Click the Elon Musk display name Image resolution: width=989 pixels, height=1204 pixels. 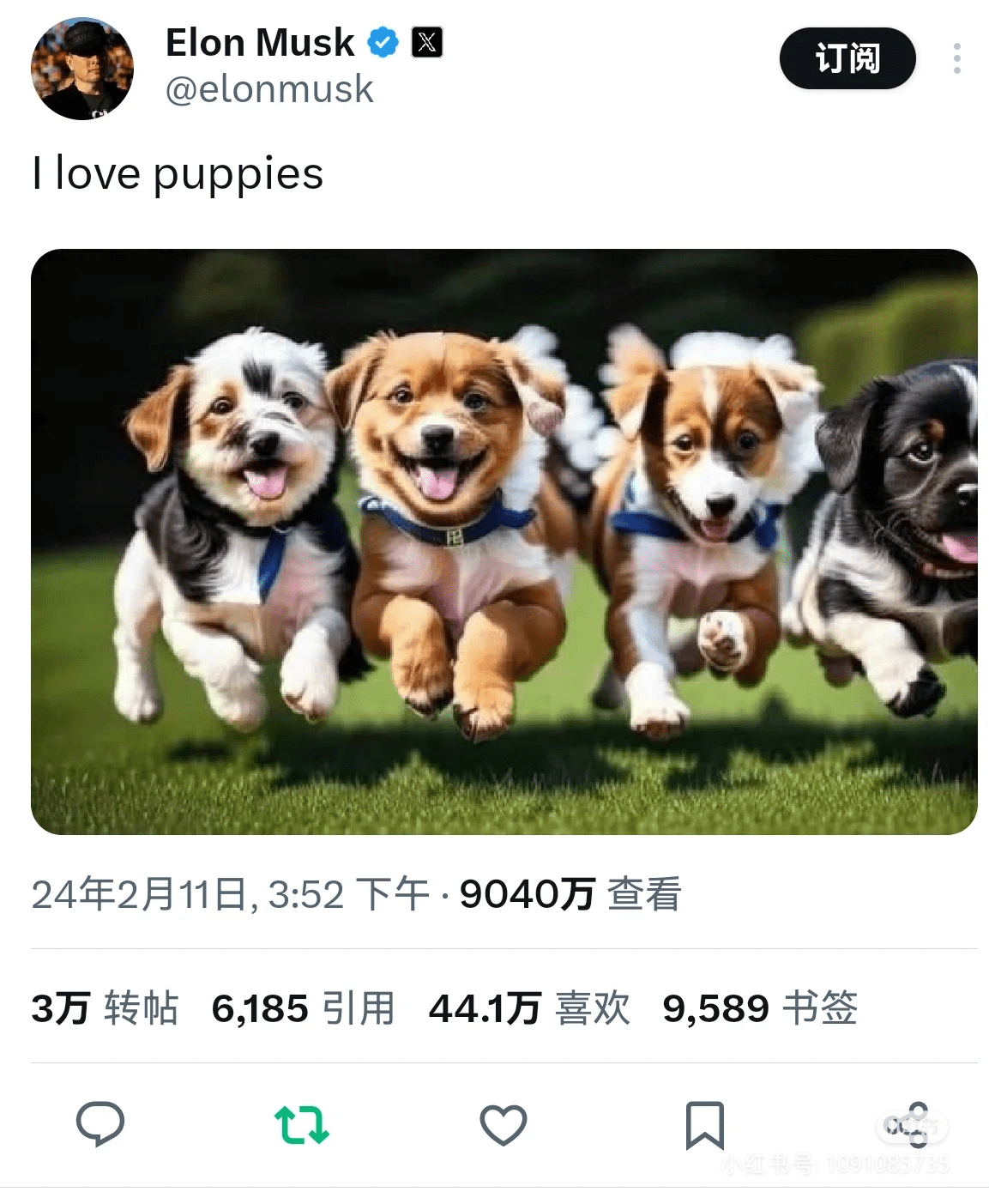coord(260,42)
